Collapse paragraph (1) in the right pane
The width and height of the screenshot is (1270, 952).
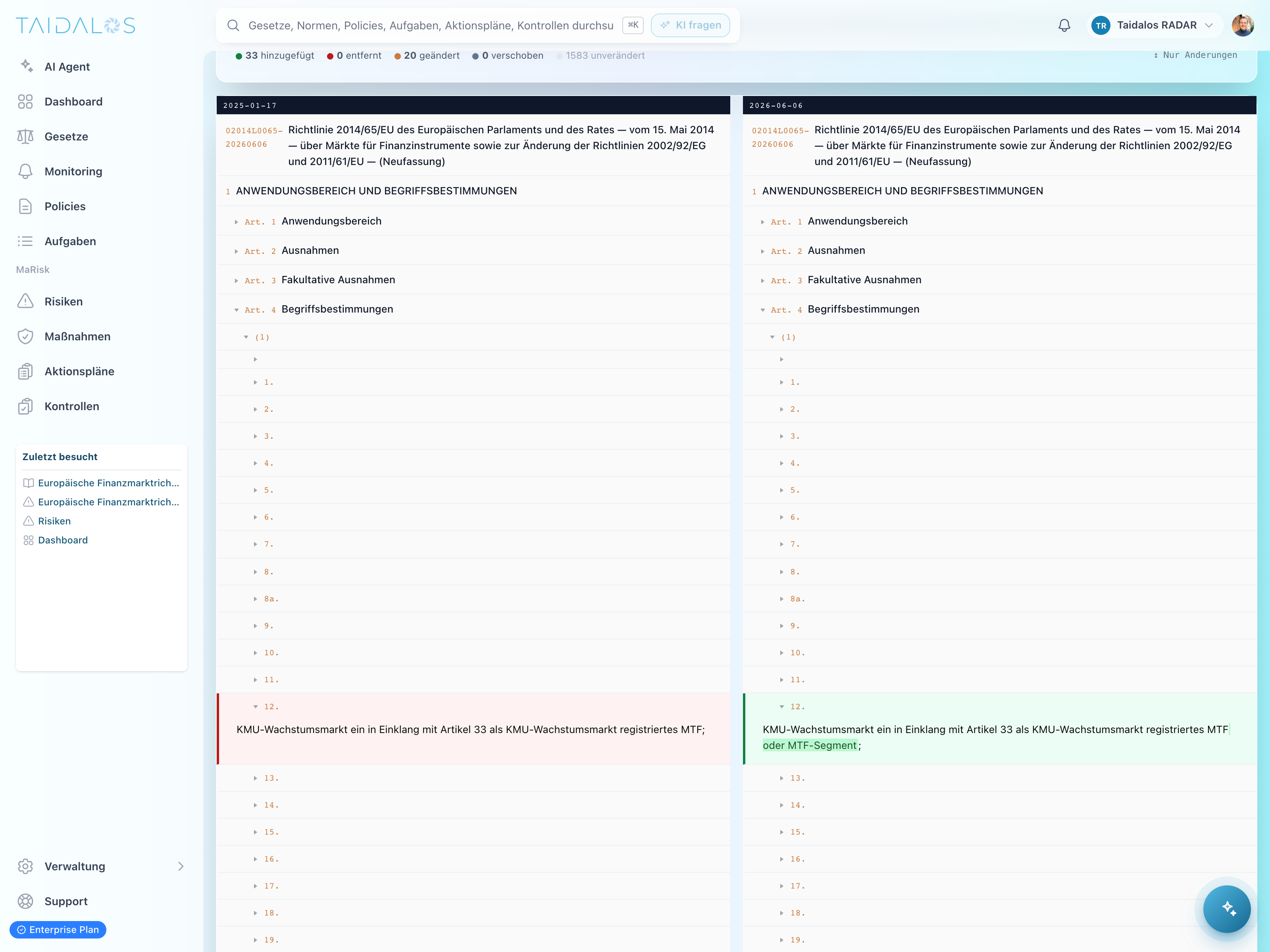coord(772,338)
